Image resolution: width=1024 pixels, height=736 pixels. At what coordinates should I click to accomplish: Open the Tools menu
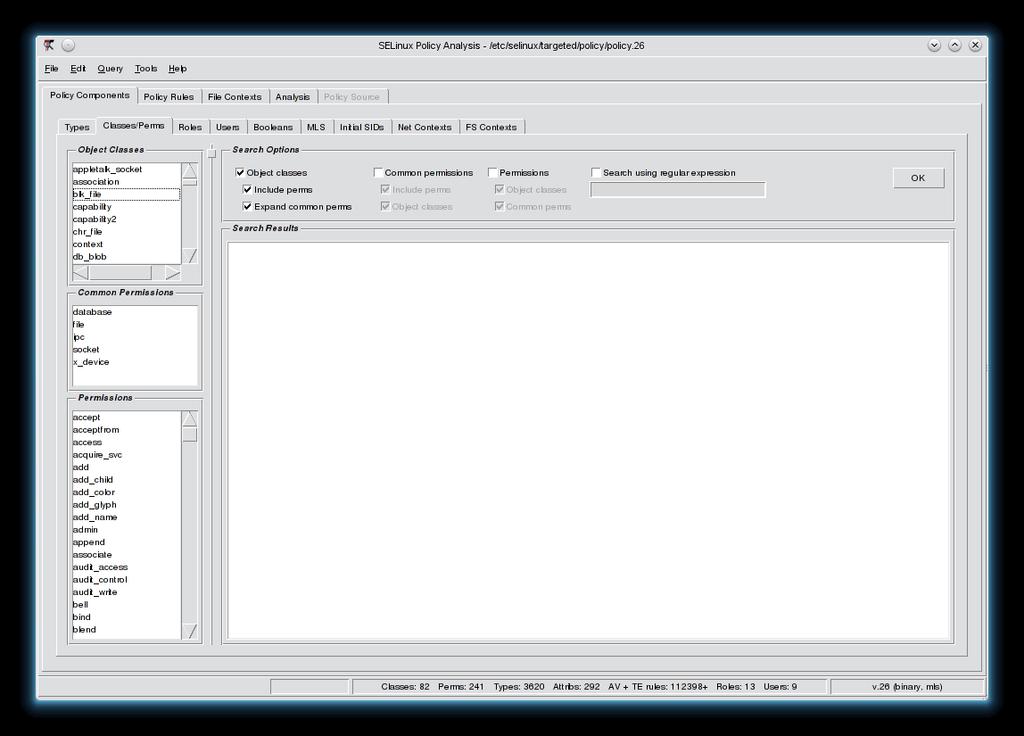tap(146, 69)
